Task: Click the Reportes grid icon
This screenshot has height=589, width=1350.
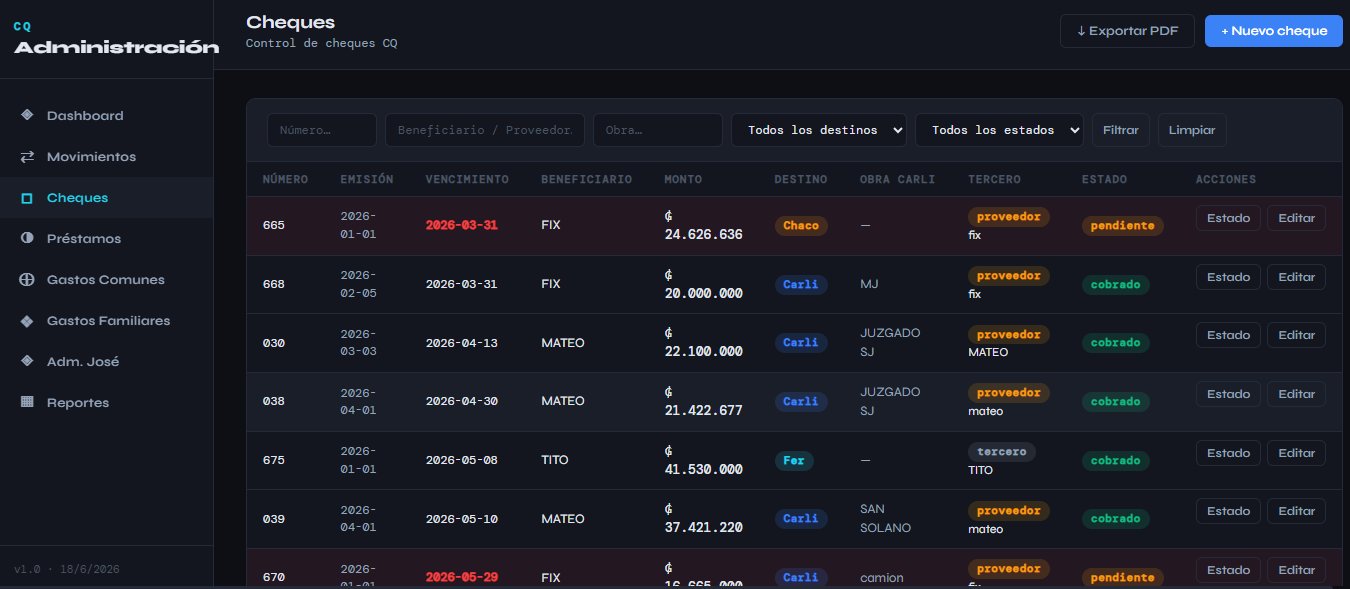Action: click(x=27, y=402)
